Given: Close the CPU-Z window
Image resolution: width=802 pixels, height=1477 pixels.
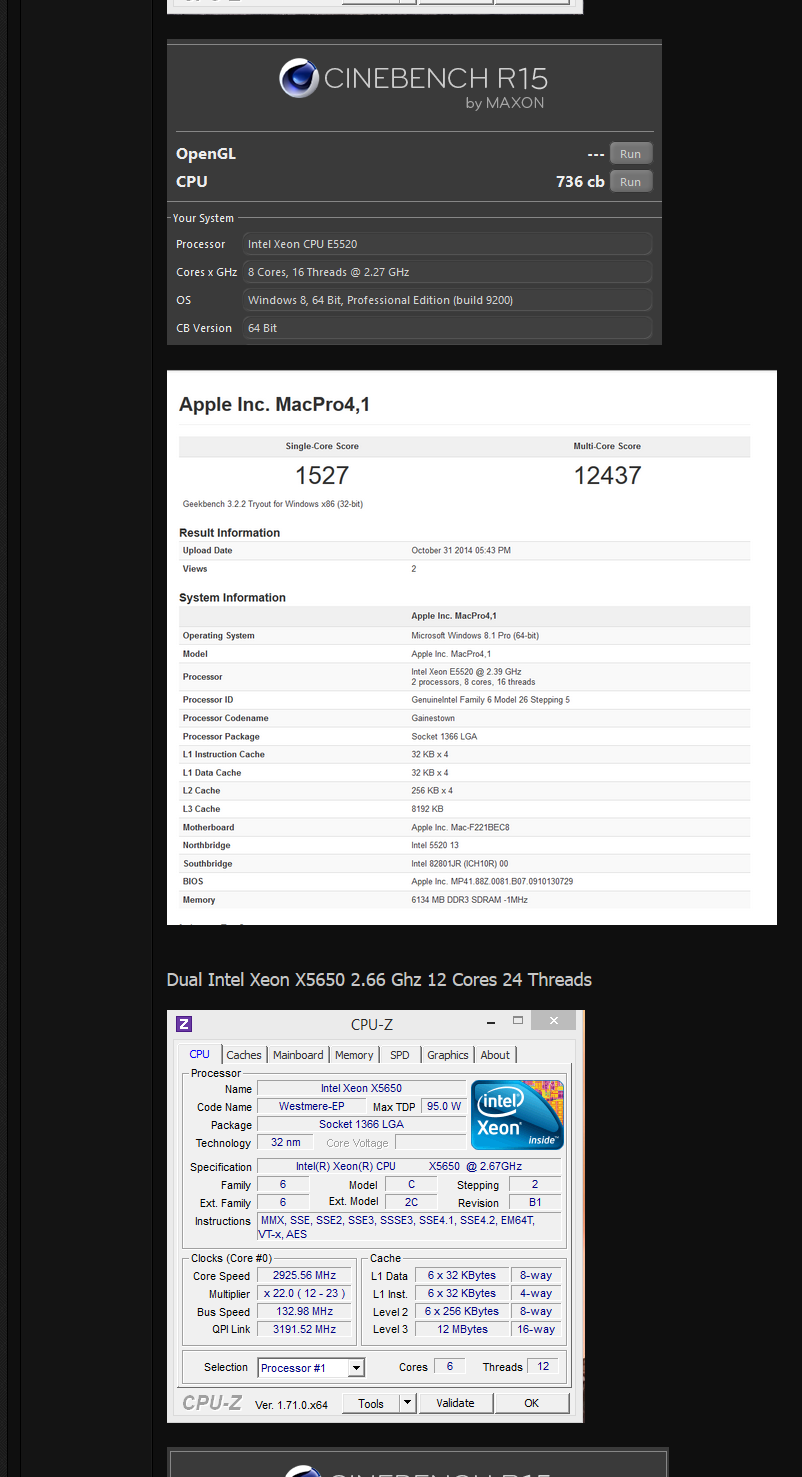Looking at the screenshot, I should pos(553,1021).
